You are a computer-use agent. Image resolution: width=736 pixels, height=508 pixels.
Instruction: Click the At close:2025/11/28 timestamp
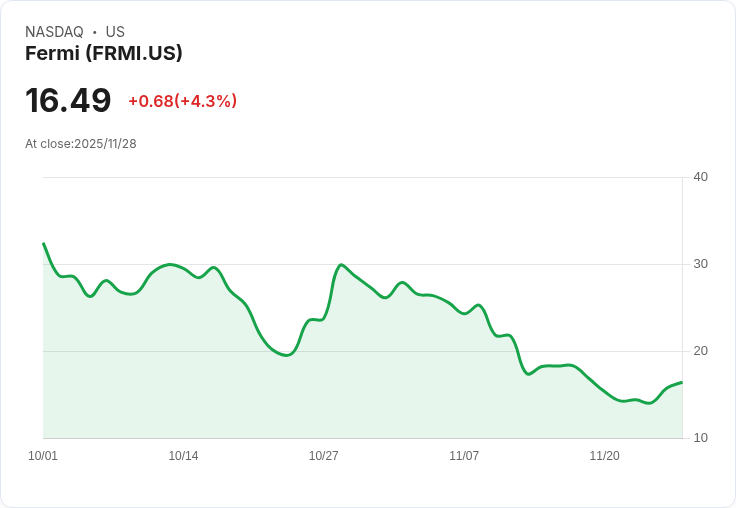click(81, 144)
